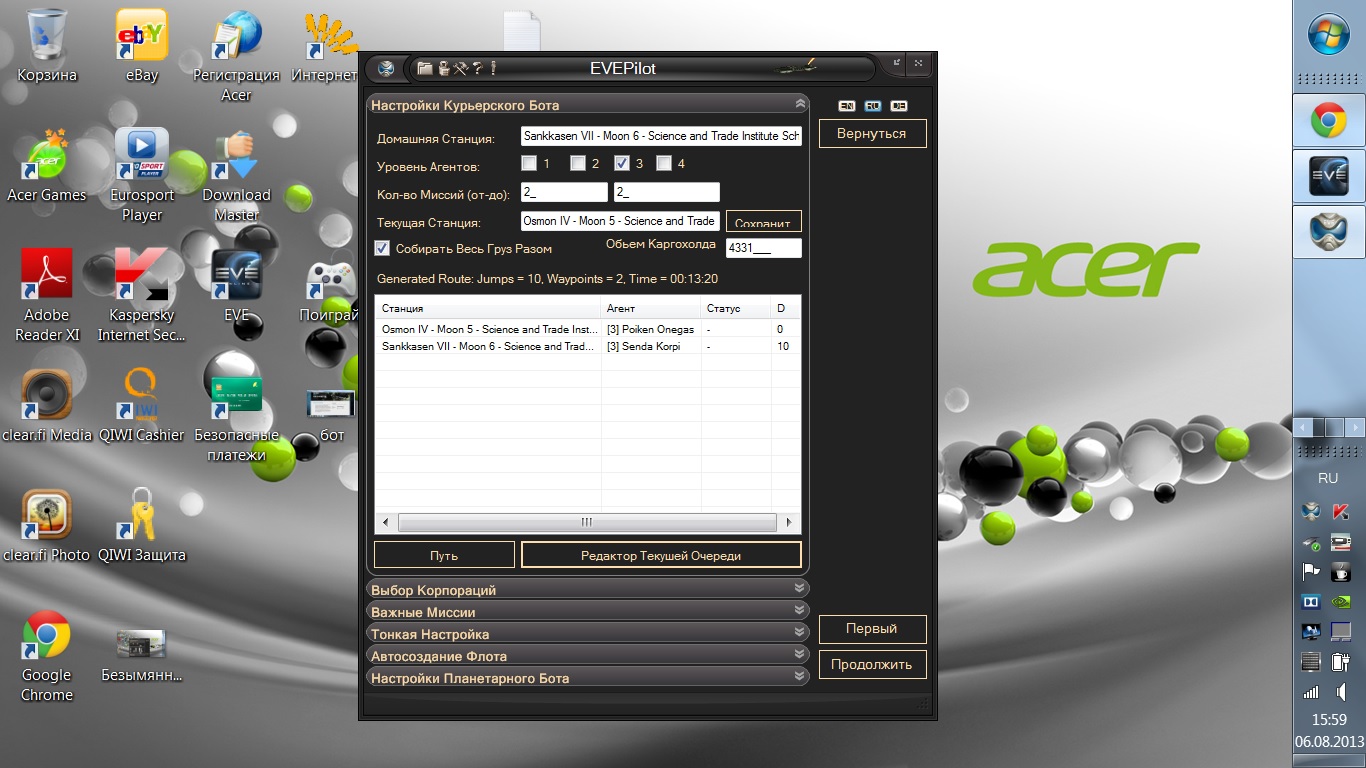The height and width of the screenshot is (768, 1366).
Task: Enable agent level 2 checkbox
Action: tap(578, 163)
